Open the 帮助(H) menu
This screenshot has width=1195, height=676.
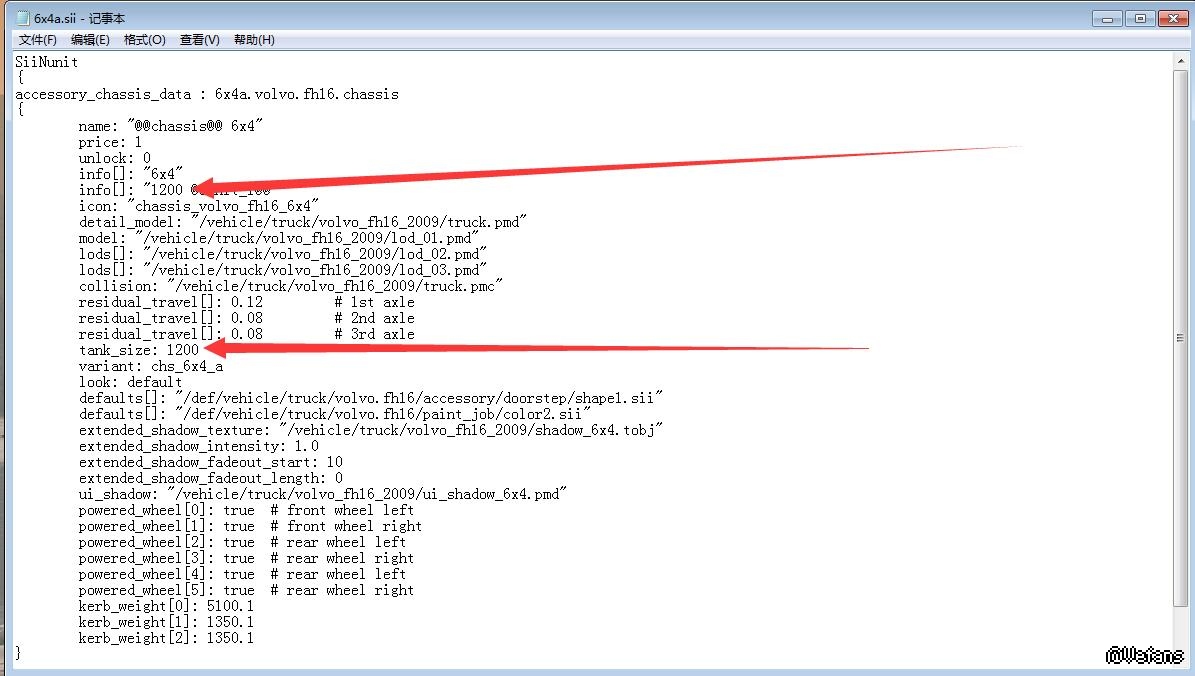pyautogui.click(x=254, y=40)
